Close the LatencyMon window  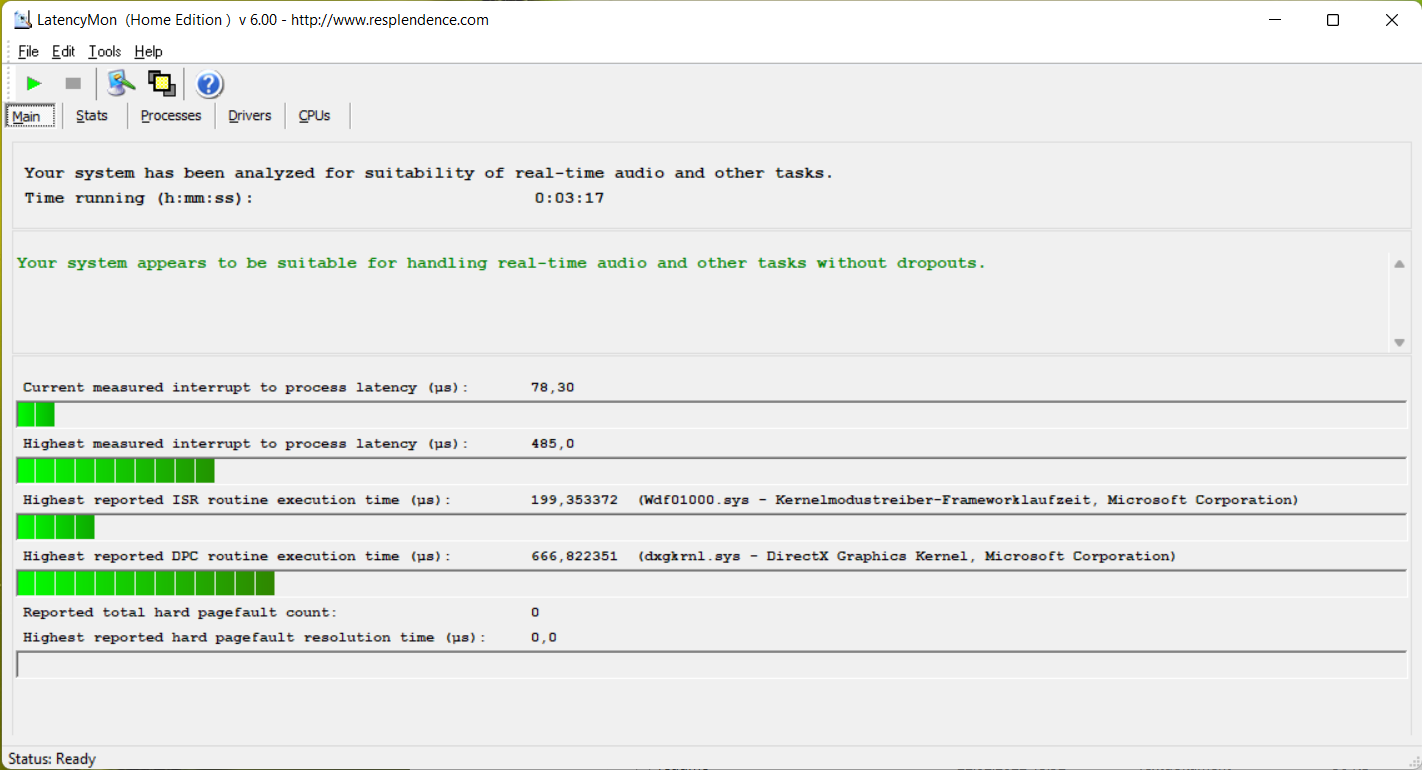1392,20
